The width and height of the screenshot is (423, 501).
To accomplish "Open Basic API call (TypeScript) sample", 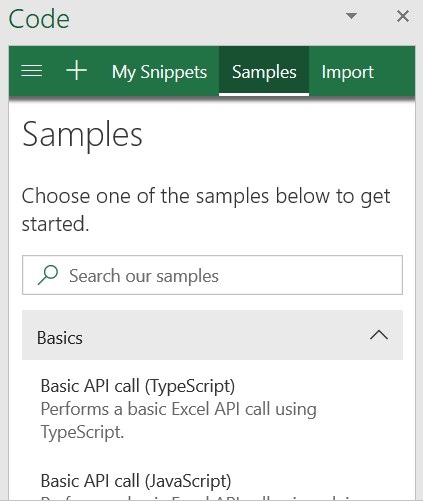I will (x=138, y=386).
